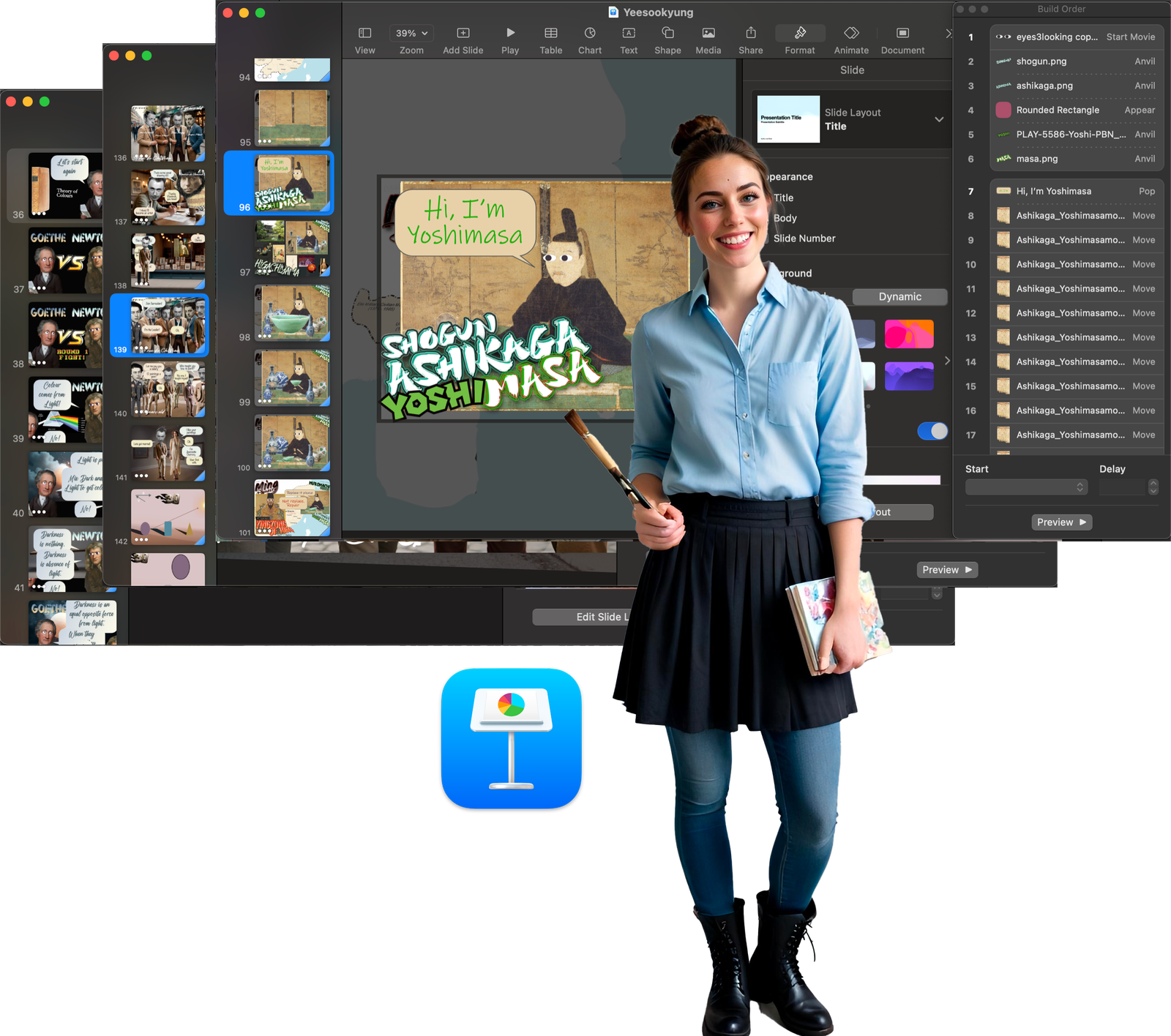Toggle the blue background switch
The width and height of the screenshot is (1171, 1036).
(x=932, y=431)
